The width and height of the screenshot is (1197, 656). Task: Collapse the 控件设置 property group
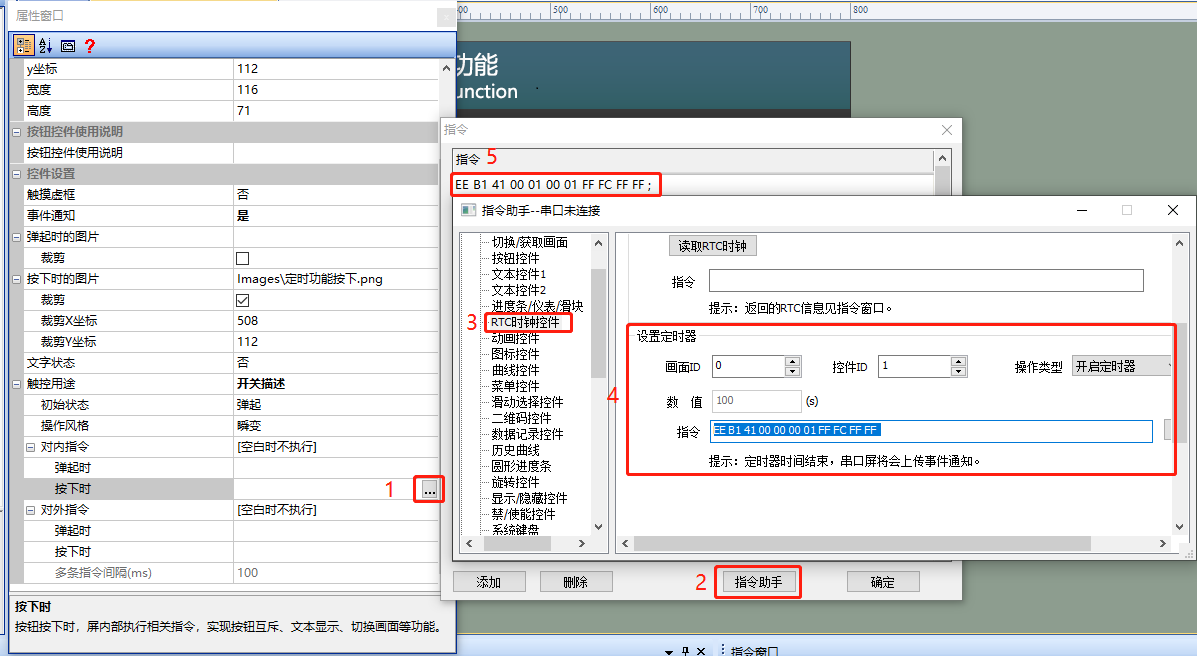(x=16, y=174)
